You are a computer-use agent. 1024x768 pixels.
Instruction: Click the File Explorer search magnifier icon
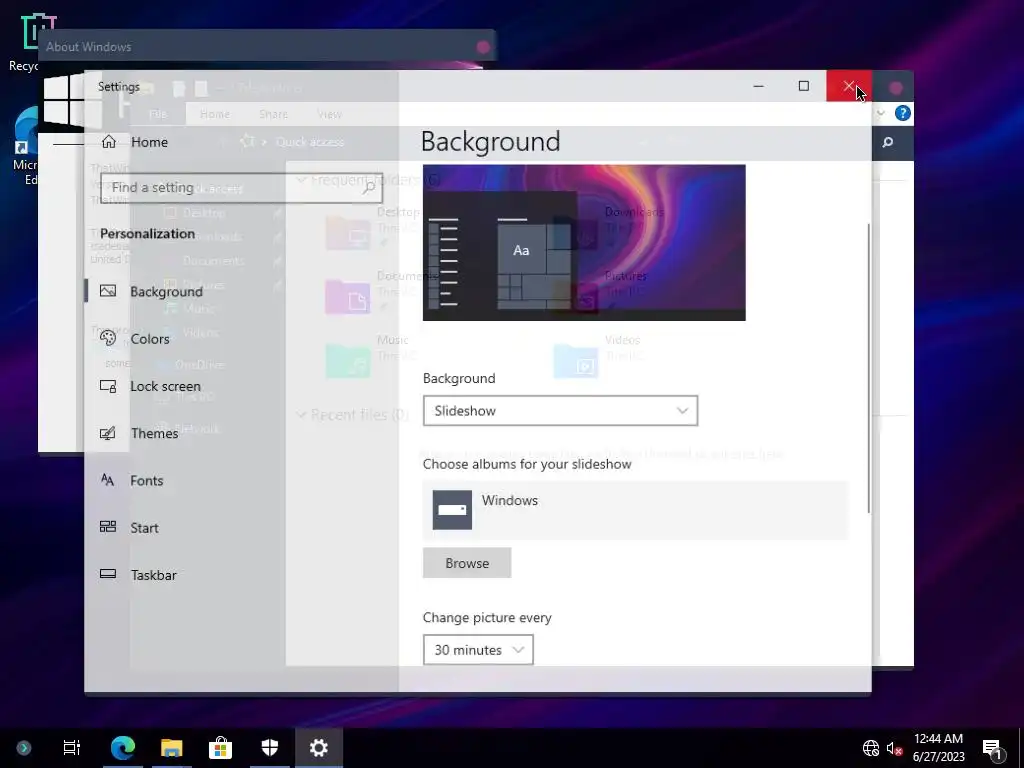[888, 142]
